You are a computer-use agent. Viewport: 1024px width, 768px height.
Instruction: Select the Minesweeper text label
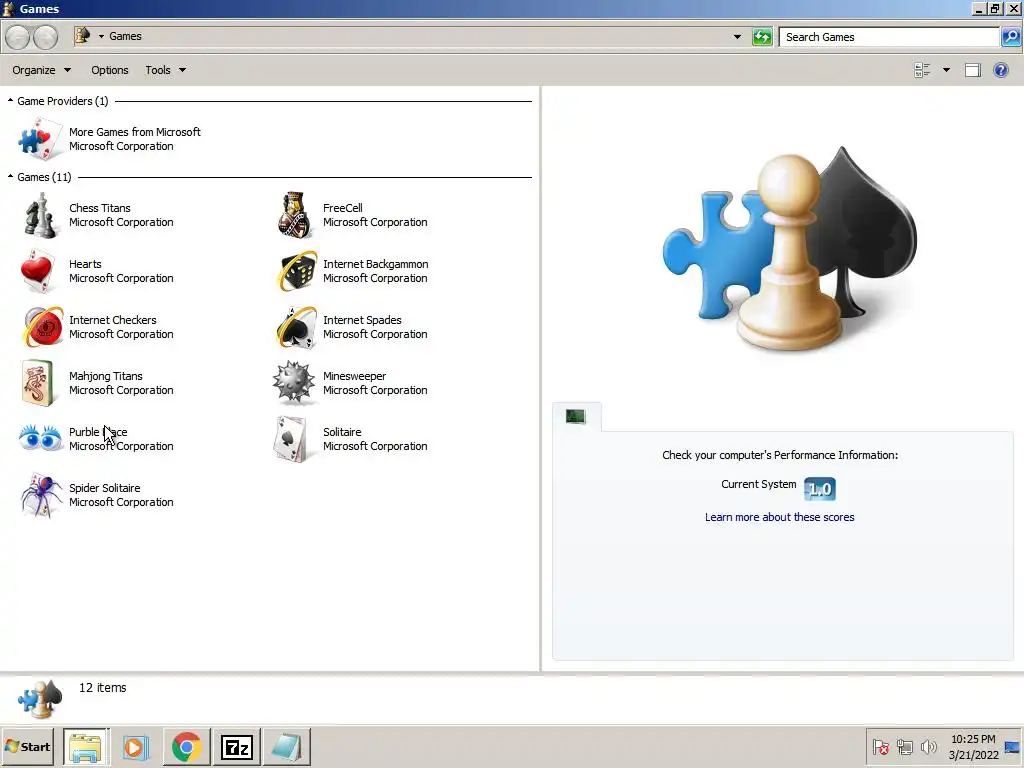click(x=355, y=376)
